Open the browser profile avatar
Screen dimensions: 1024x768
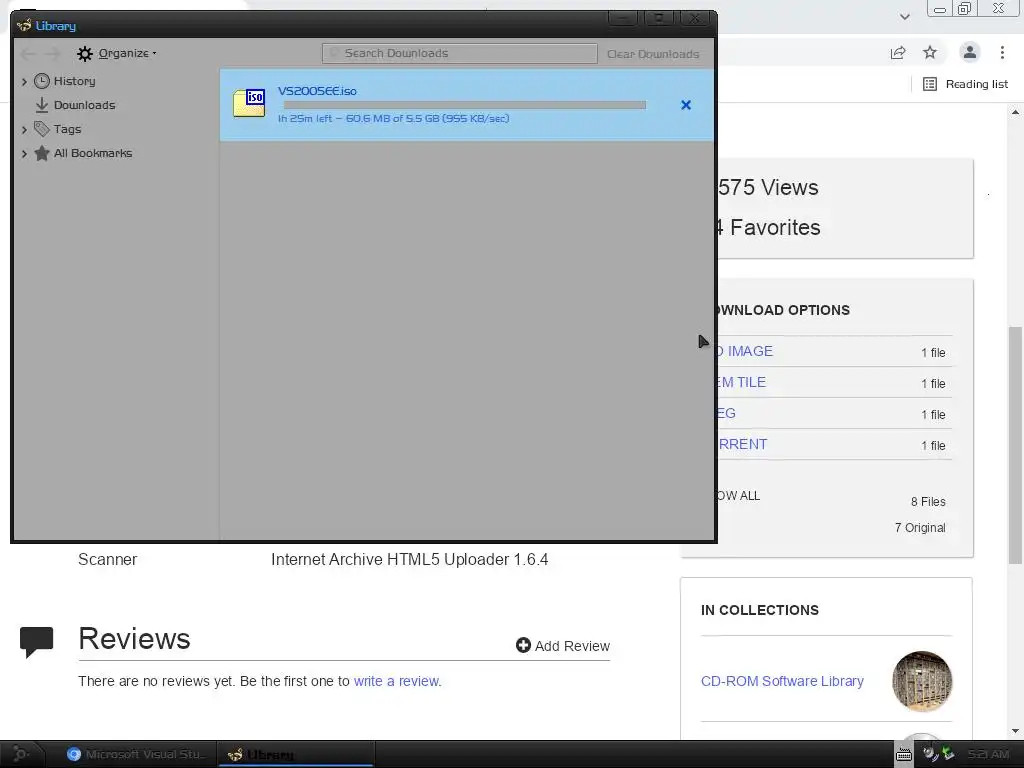pos(970,52)
